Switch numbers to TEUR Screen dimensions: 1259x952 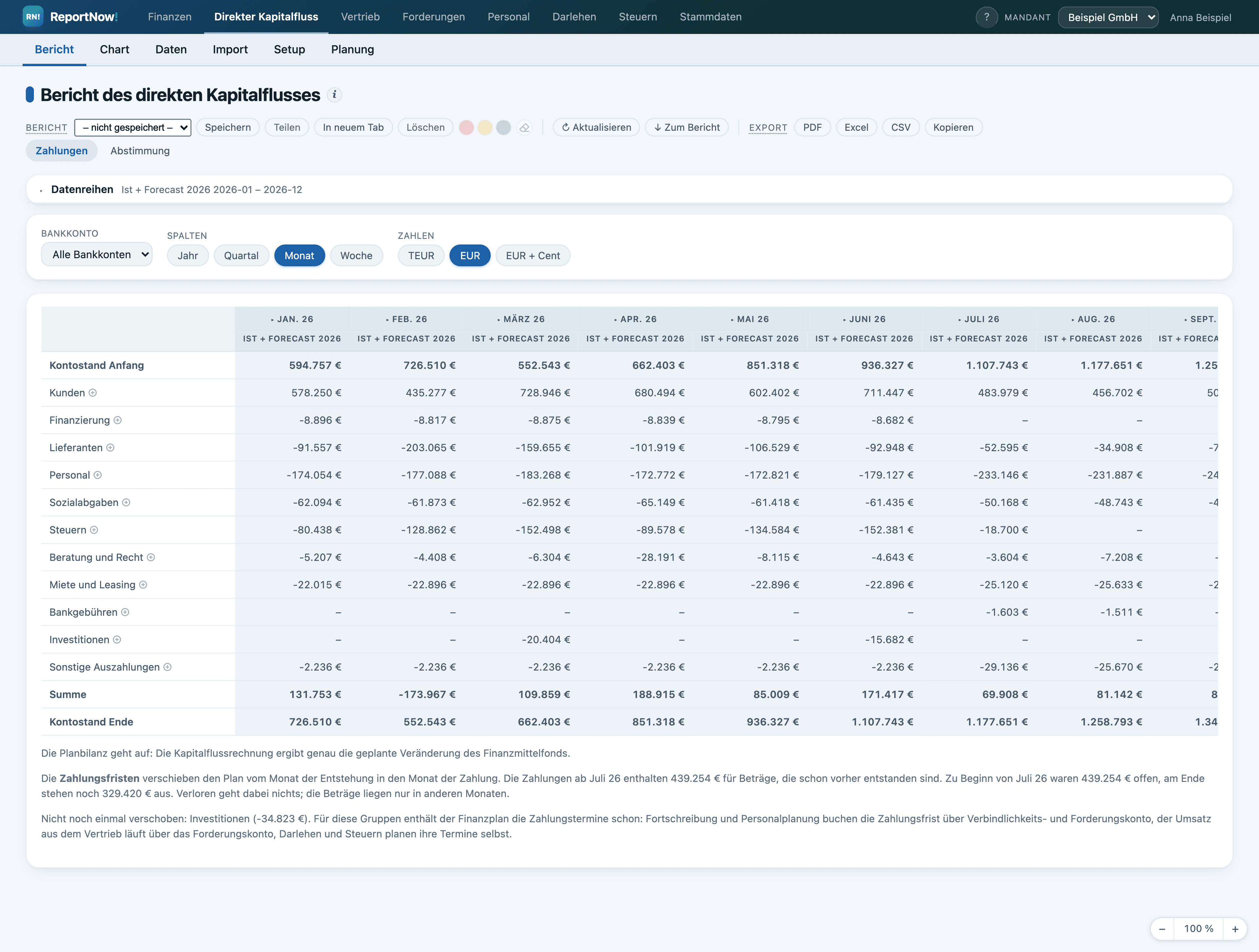point(421,256)
